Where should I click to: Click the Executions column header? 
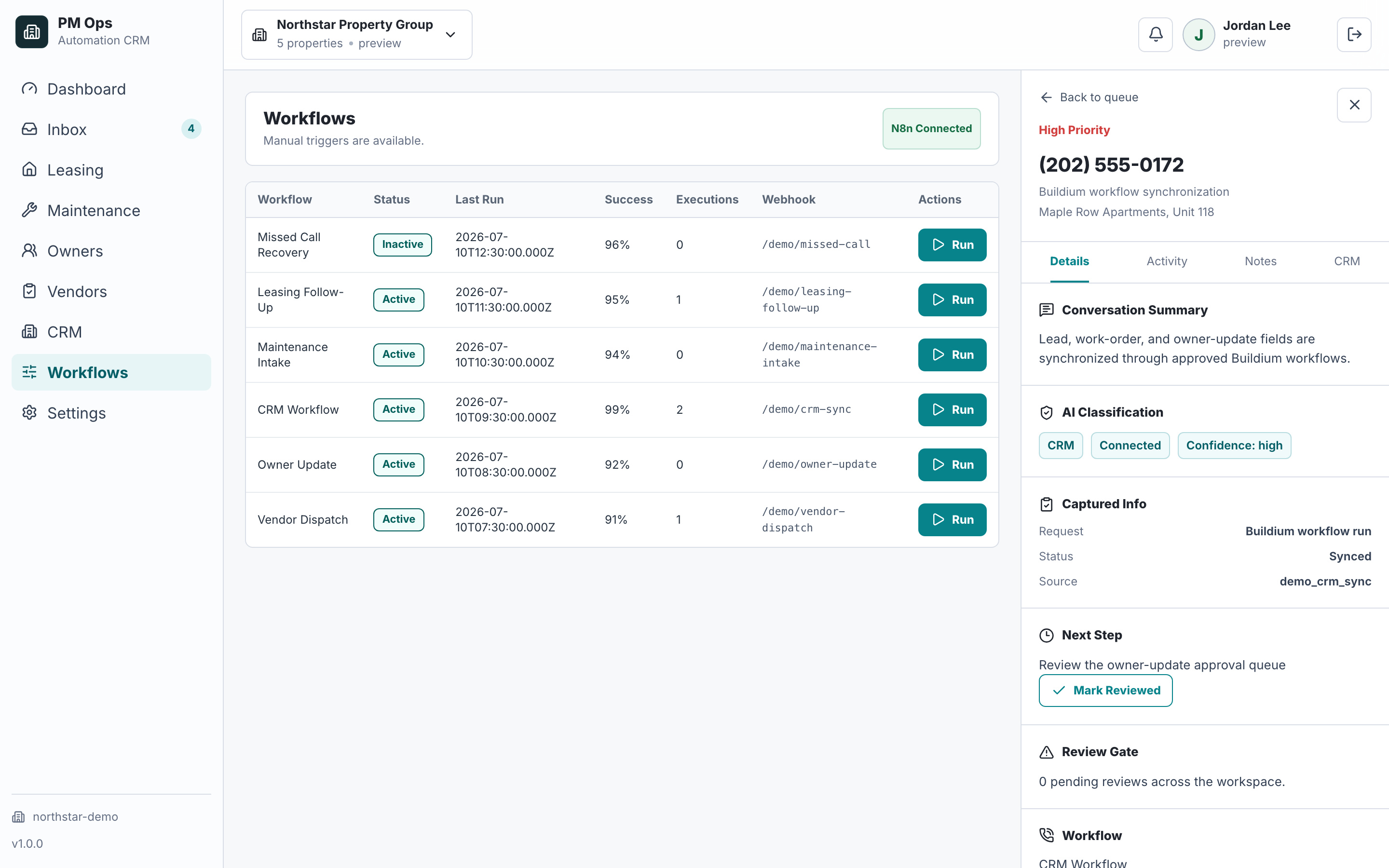pyautogui.click(x=707, y=200)
